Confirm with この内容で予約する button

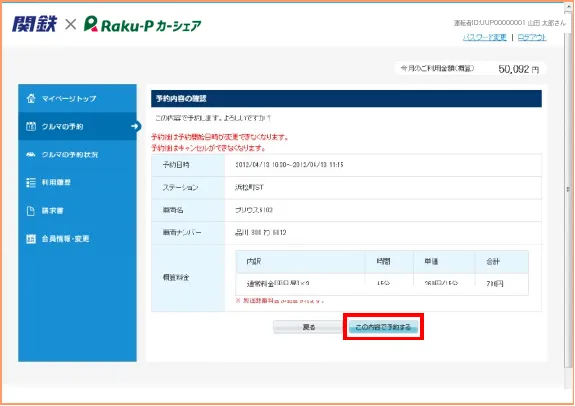click(383, 327)
